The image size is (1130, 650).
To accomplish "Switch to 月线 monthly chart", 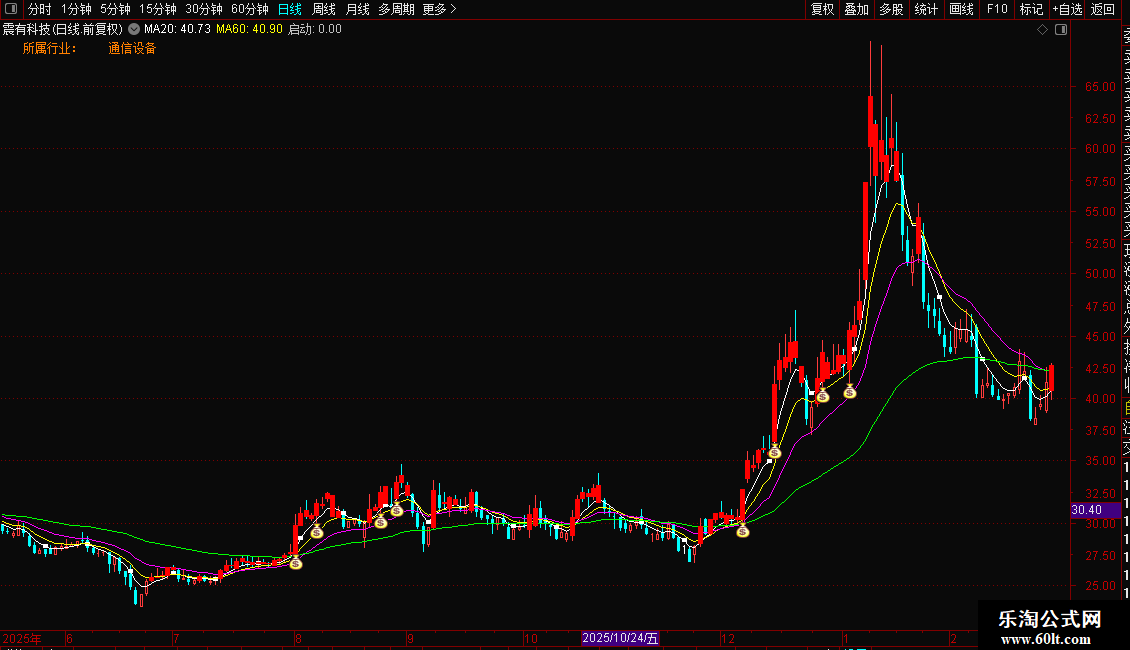I will click(357, 9).
